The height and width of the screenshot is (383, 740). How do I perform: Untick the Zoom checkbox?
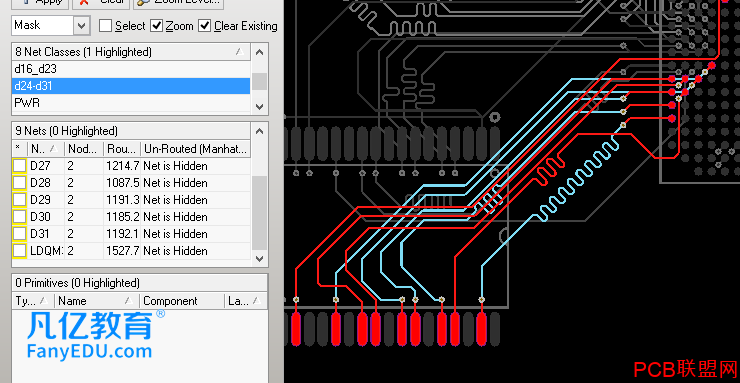157,25
